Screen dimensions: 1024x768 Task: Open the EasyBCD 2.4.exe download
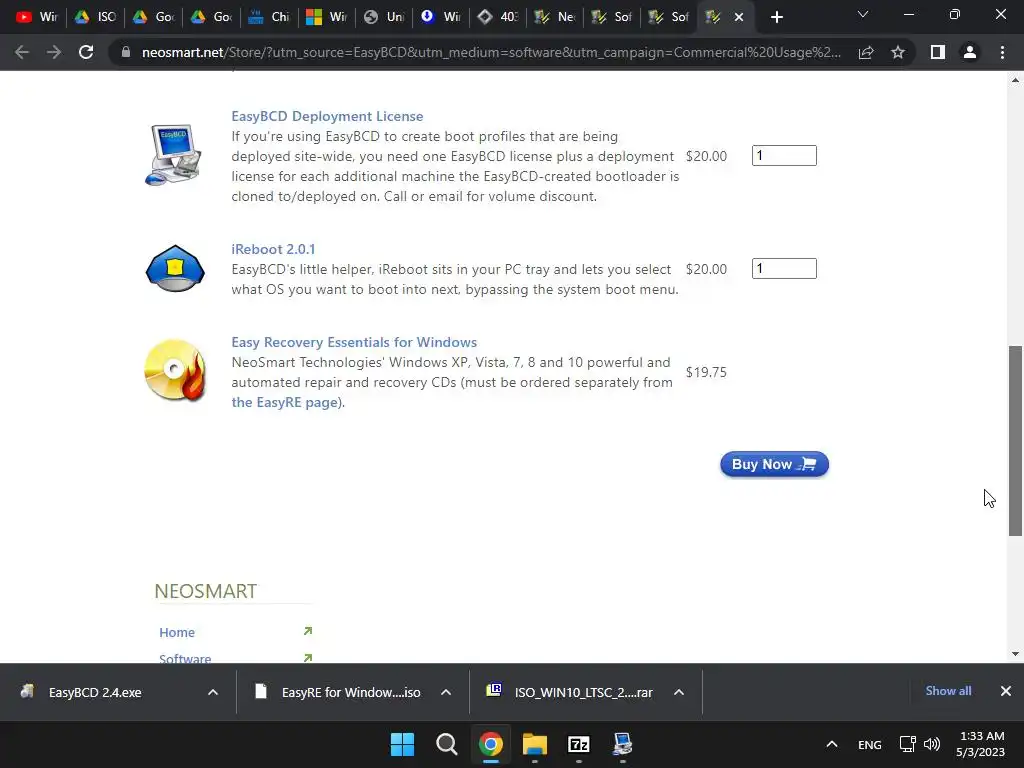pos(95,692)
